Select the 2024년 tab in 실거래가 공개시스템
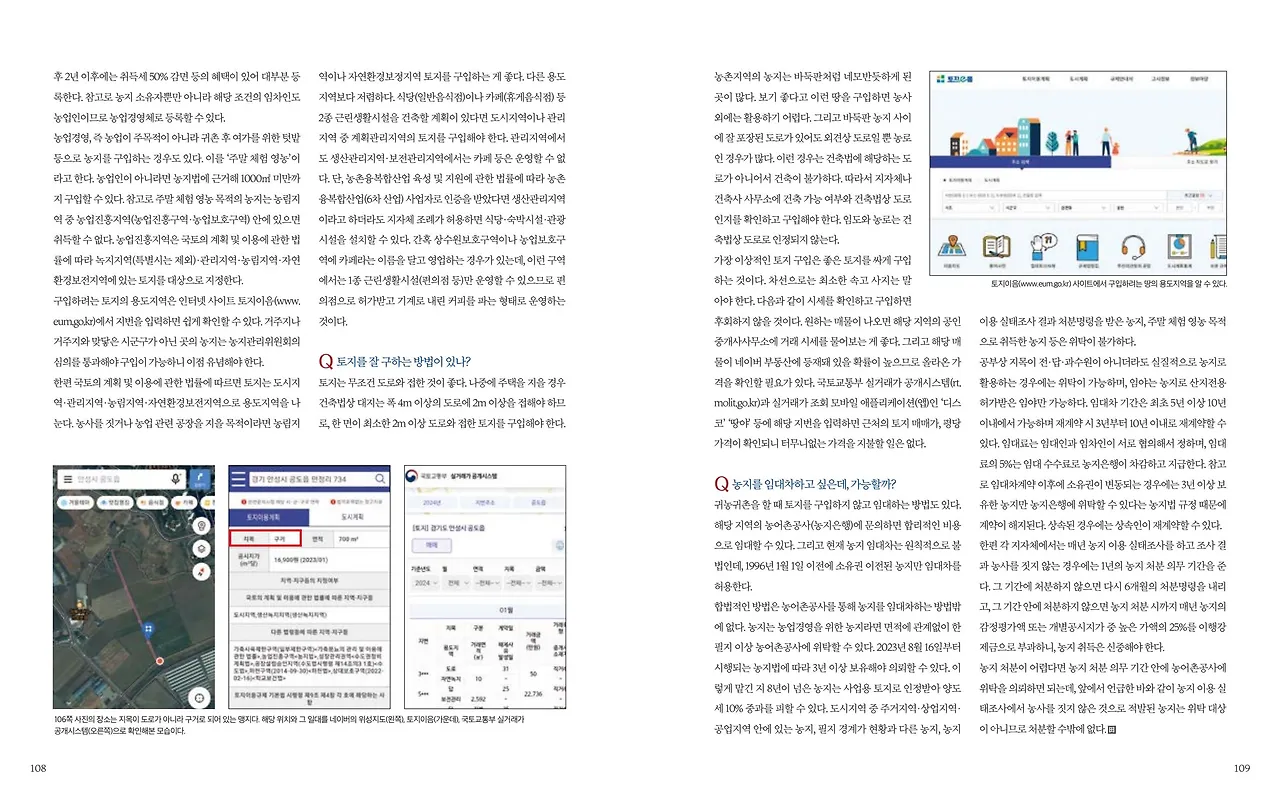 pyautogui.click(x=434, y=503)
